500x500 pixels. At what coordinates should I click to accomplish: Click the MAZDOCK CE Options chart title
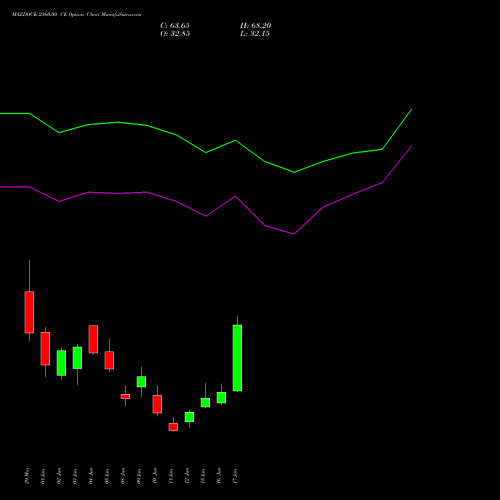coord(76,15)
